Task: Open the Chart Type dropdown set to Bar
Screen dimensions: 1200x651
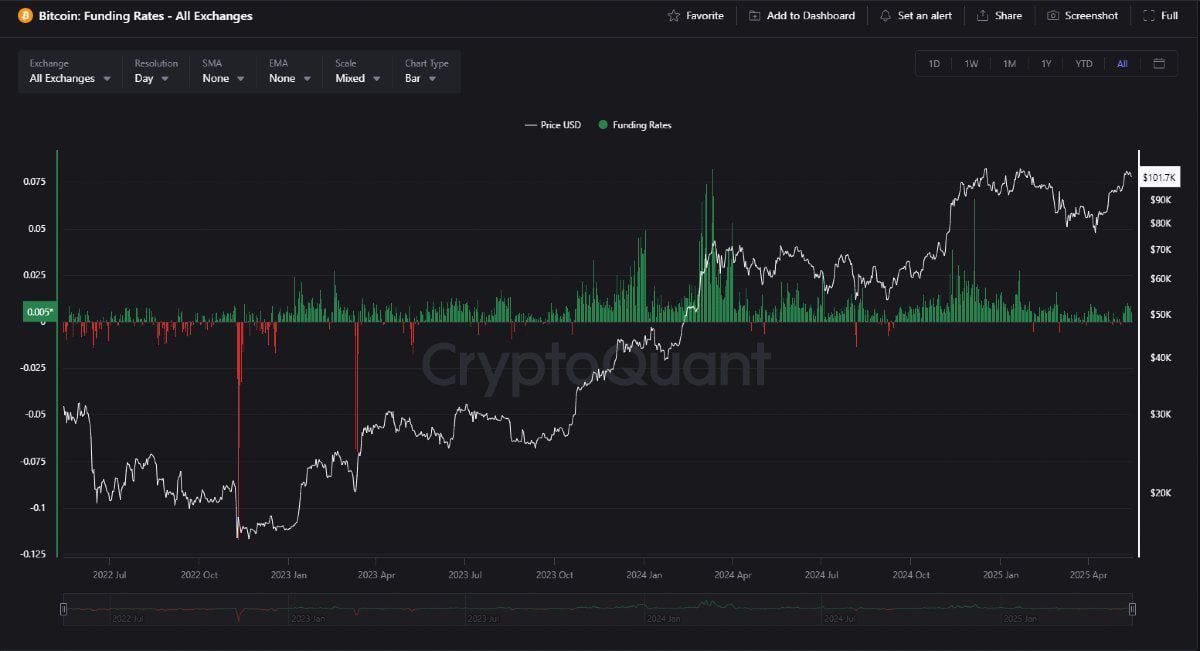Action: [x=427, y=71]
